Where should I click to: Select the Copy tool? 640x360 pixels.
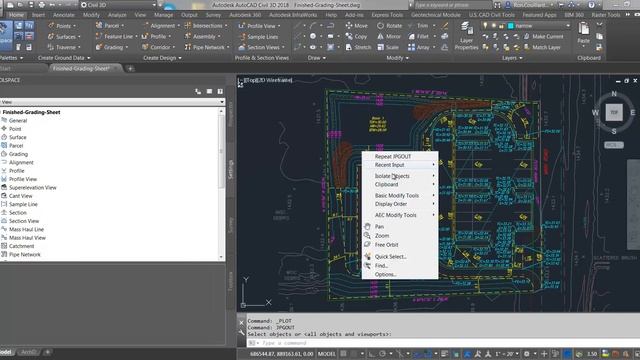pos(356,36)
